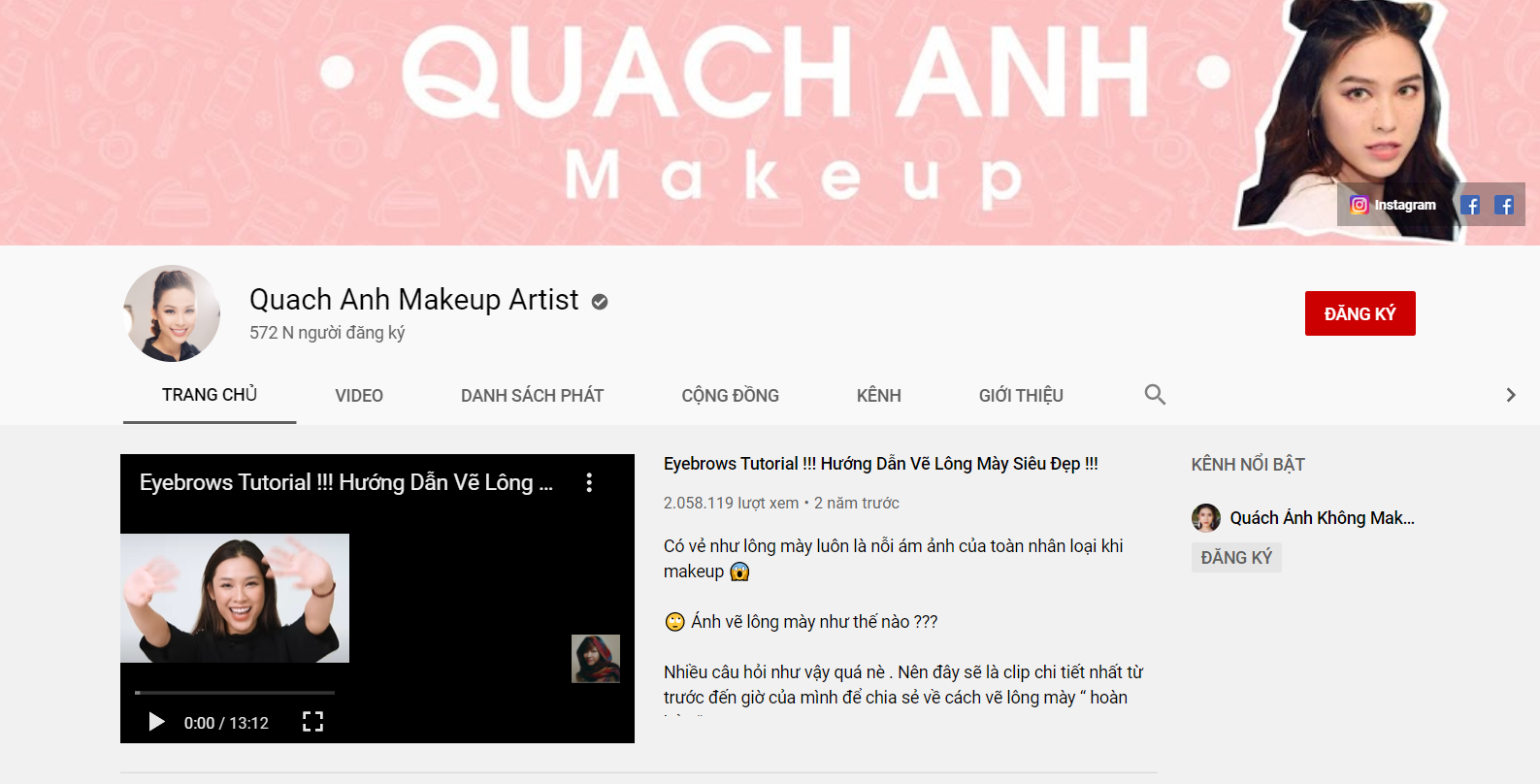Subscribe to the featured channel Quách Ánh
1540x784 pixels.
1236,558
